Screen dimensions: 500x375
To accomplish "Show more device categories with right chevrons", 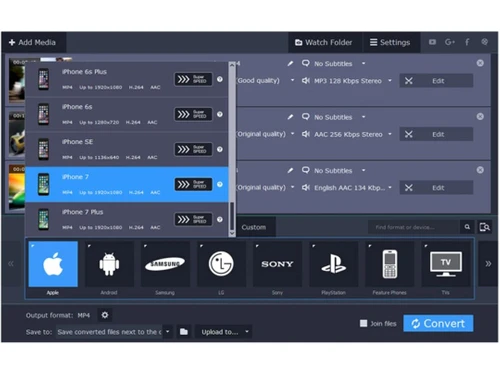I will click(x=488, y=264).
